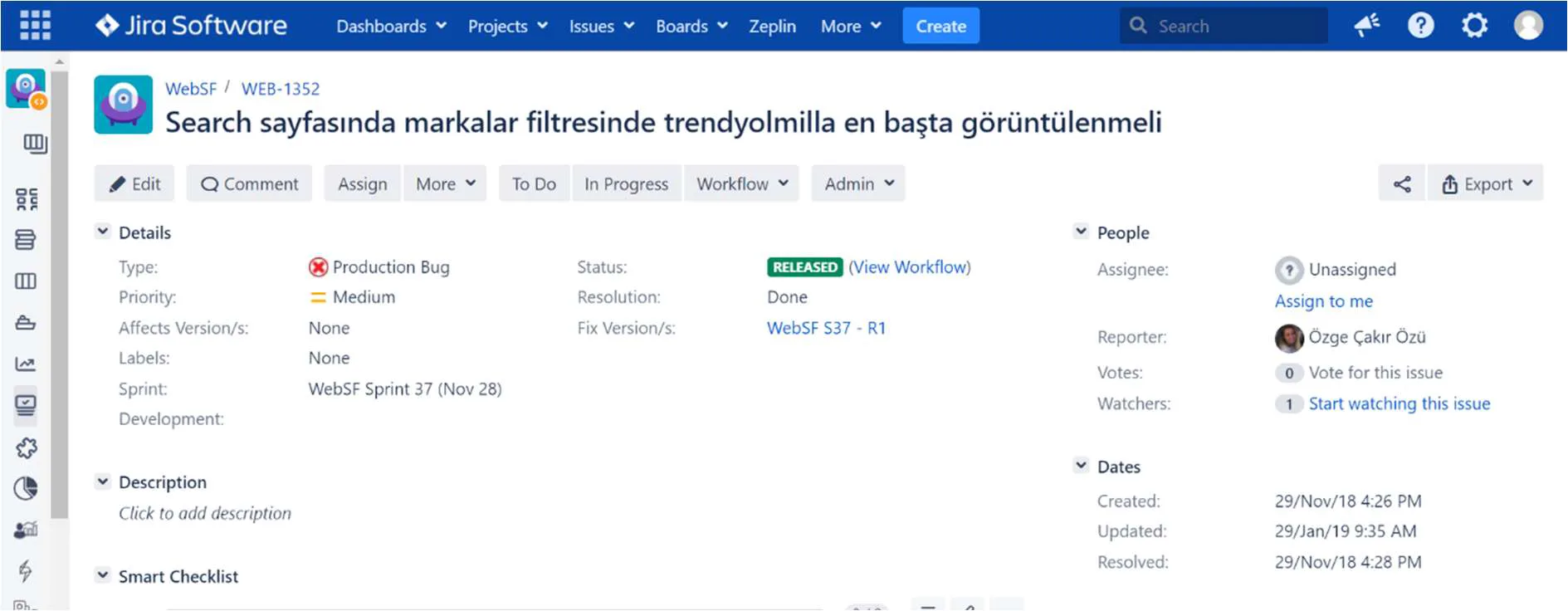
Task: Open the backlog icon in sidebar
Action: (x=26, y=240)
